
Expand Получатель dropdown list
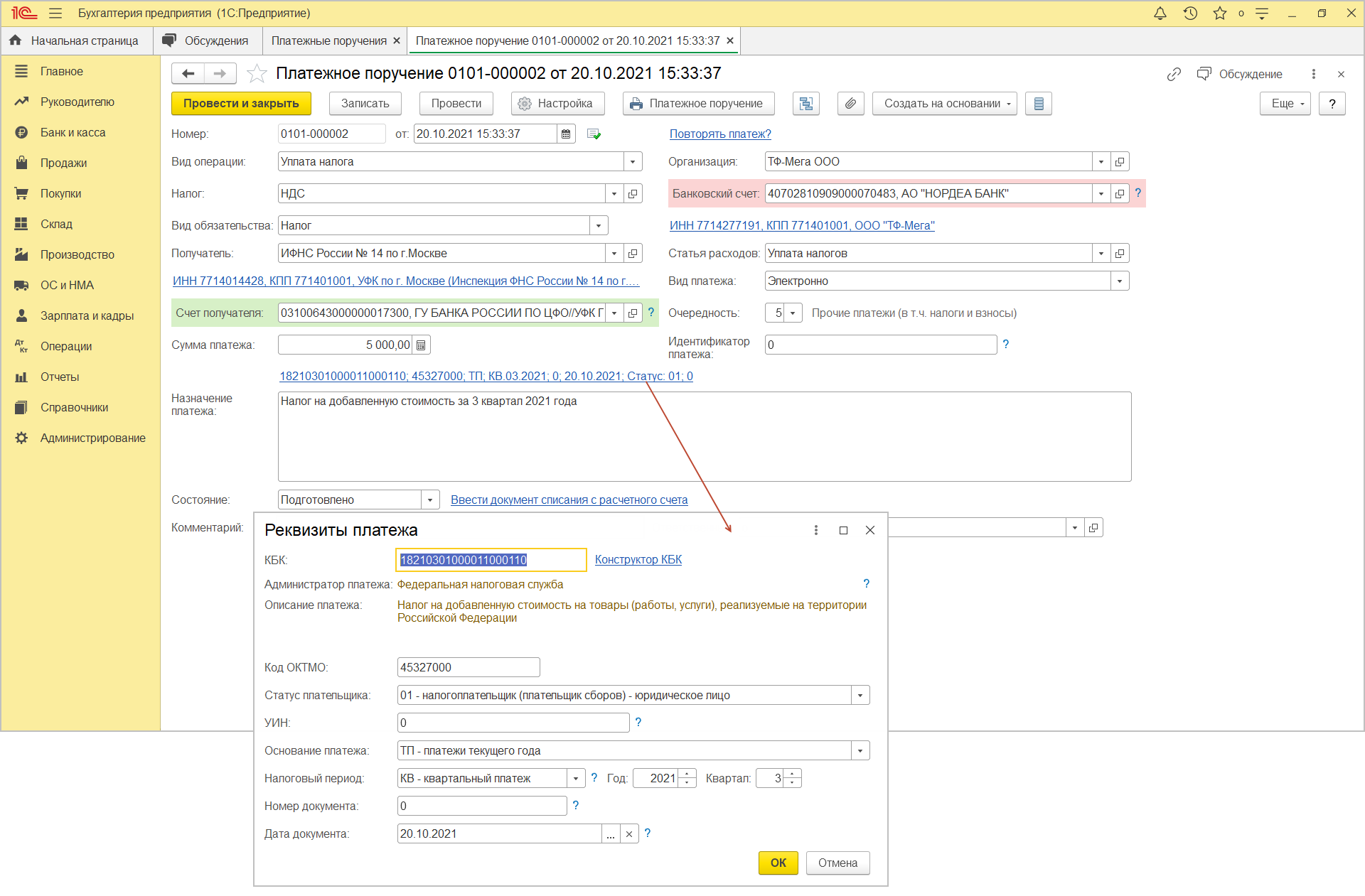(614, 253)
